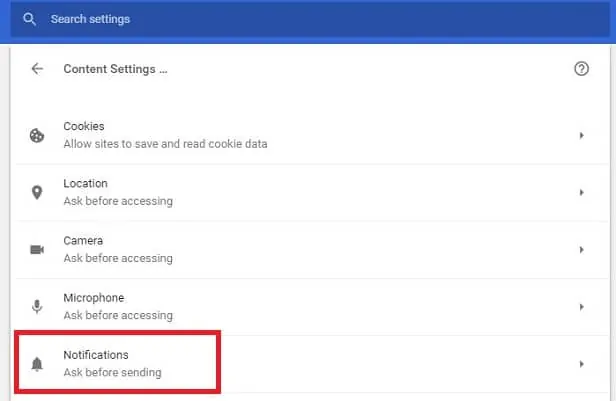
Task: Open the Location settings entry
Action: [312, 192]
